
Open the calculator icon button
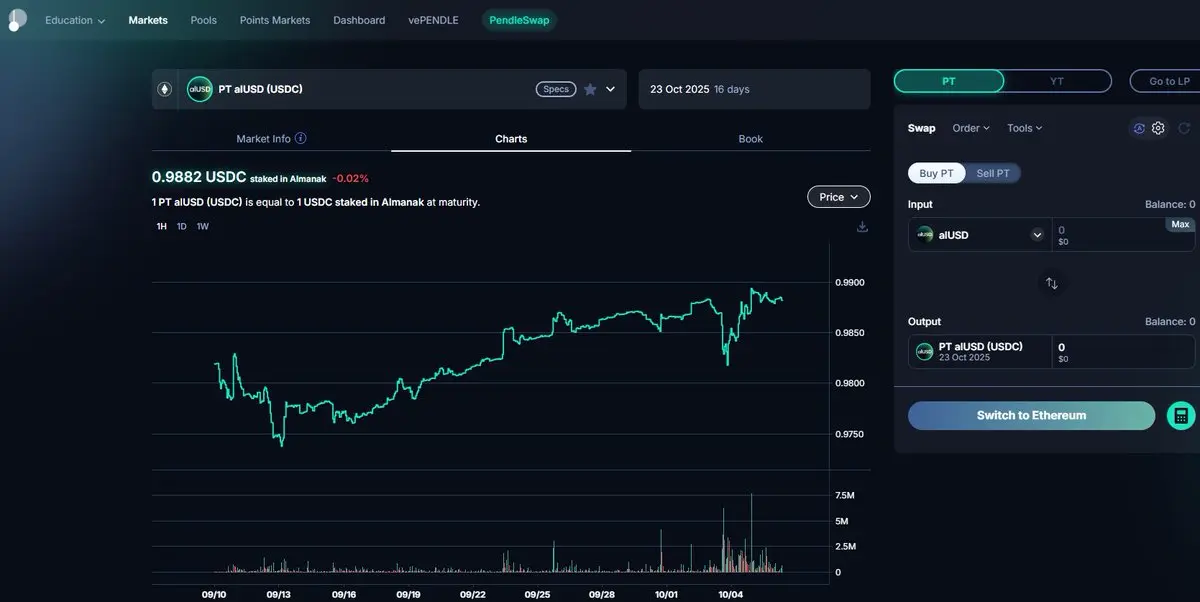coord(1181,415)
